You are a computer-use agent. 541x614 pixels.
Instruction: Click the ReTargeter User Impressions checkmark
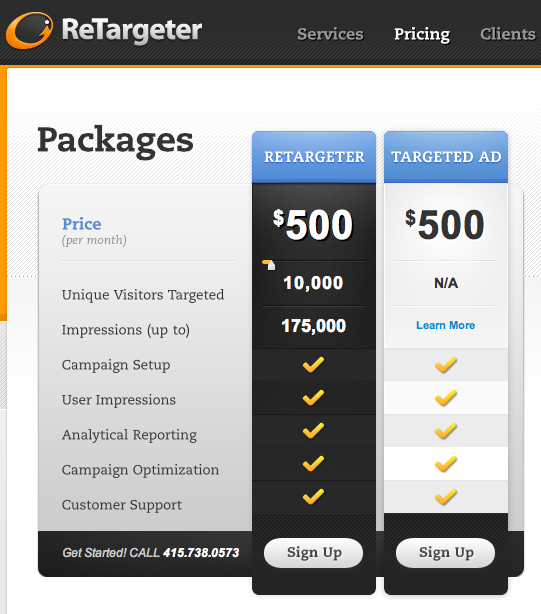point(314,397)
